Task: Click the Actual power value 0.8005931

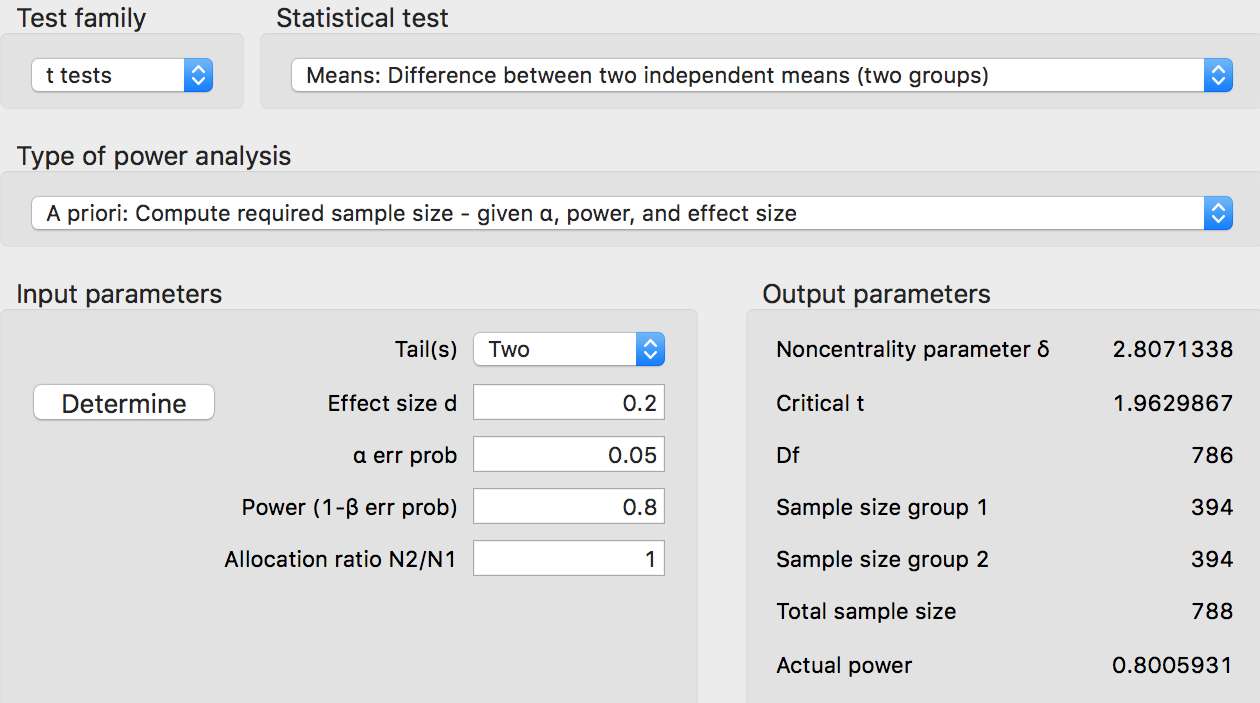Action: point(1172,664)
